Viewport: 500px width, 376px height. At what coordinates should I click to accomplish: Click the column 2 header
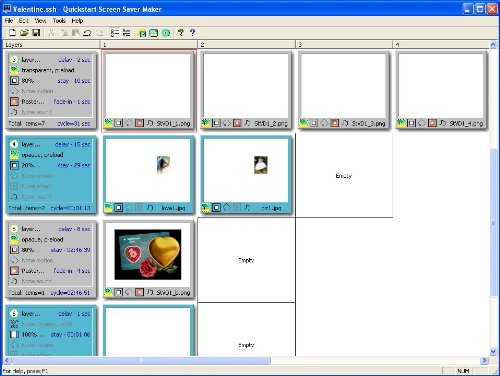coord(246,44)
